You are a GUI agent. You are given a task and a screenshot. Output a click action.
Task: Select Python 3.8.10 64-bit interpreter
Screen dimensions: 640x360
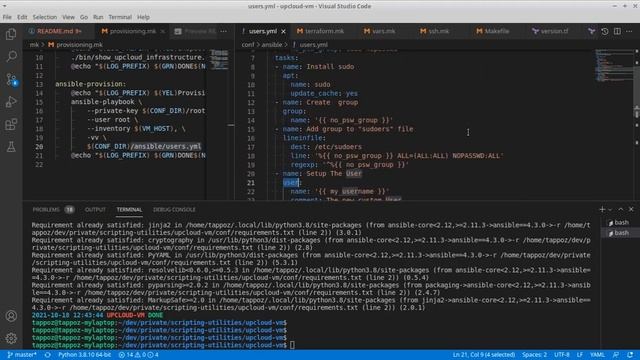click(x=84, y=355)
